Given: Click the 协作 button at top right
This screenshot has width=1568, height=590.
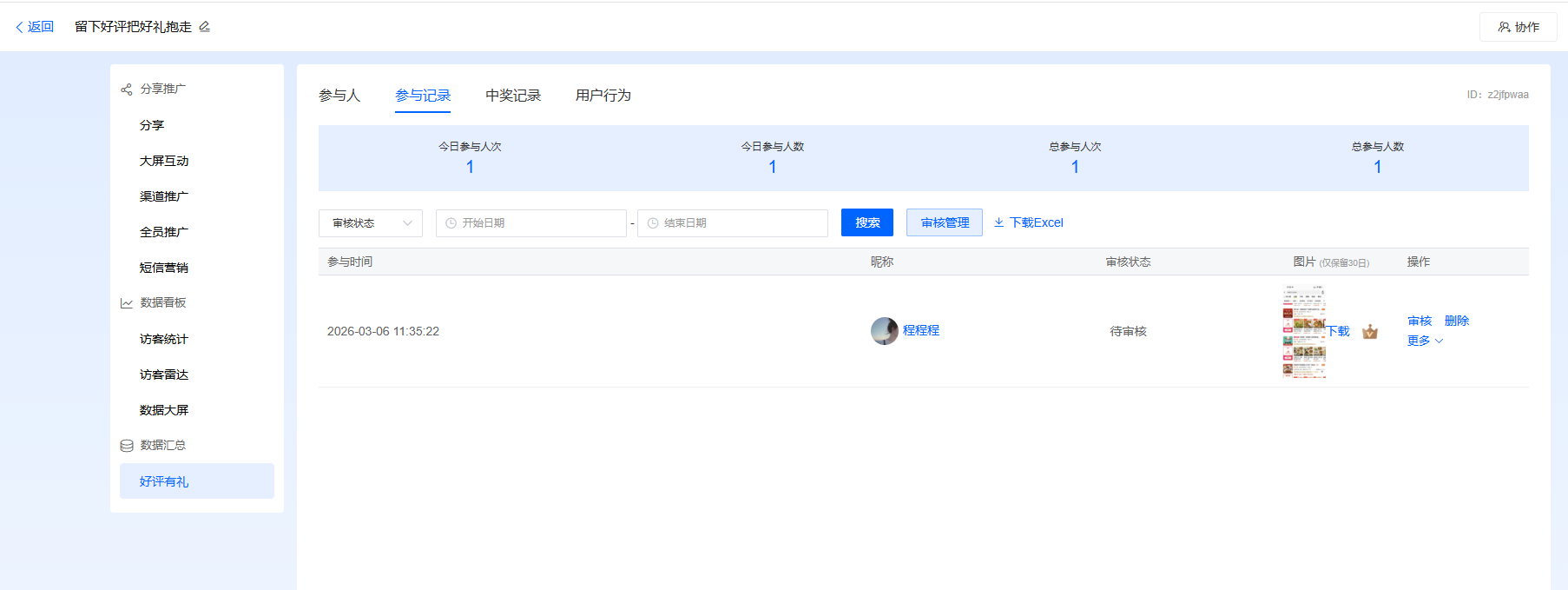Looking at the screenshot, I should pos(1519,27).
